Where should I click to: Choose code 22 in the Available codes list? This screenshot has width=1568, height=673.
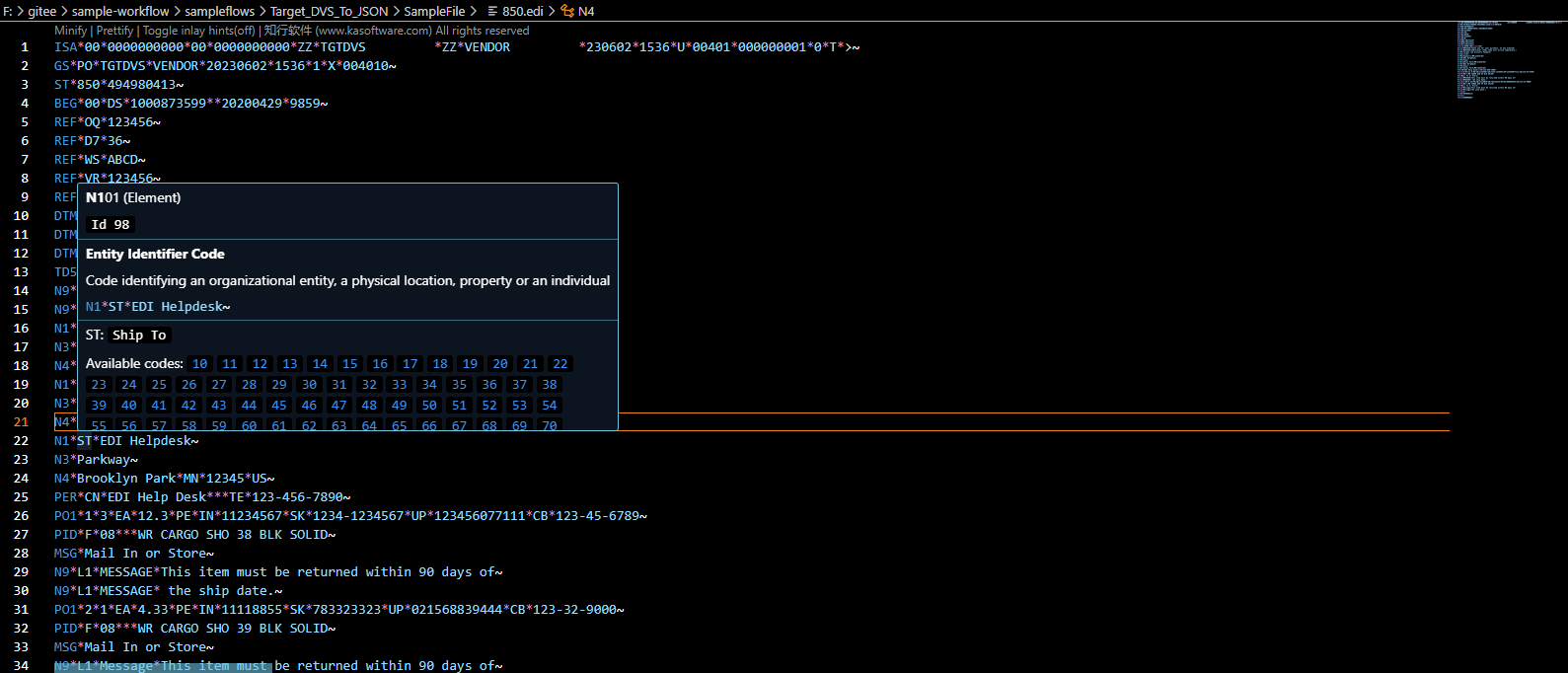pos(560,364)
